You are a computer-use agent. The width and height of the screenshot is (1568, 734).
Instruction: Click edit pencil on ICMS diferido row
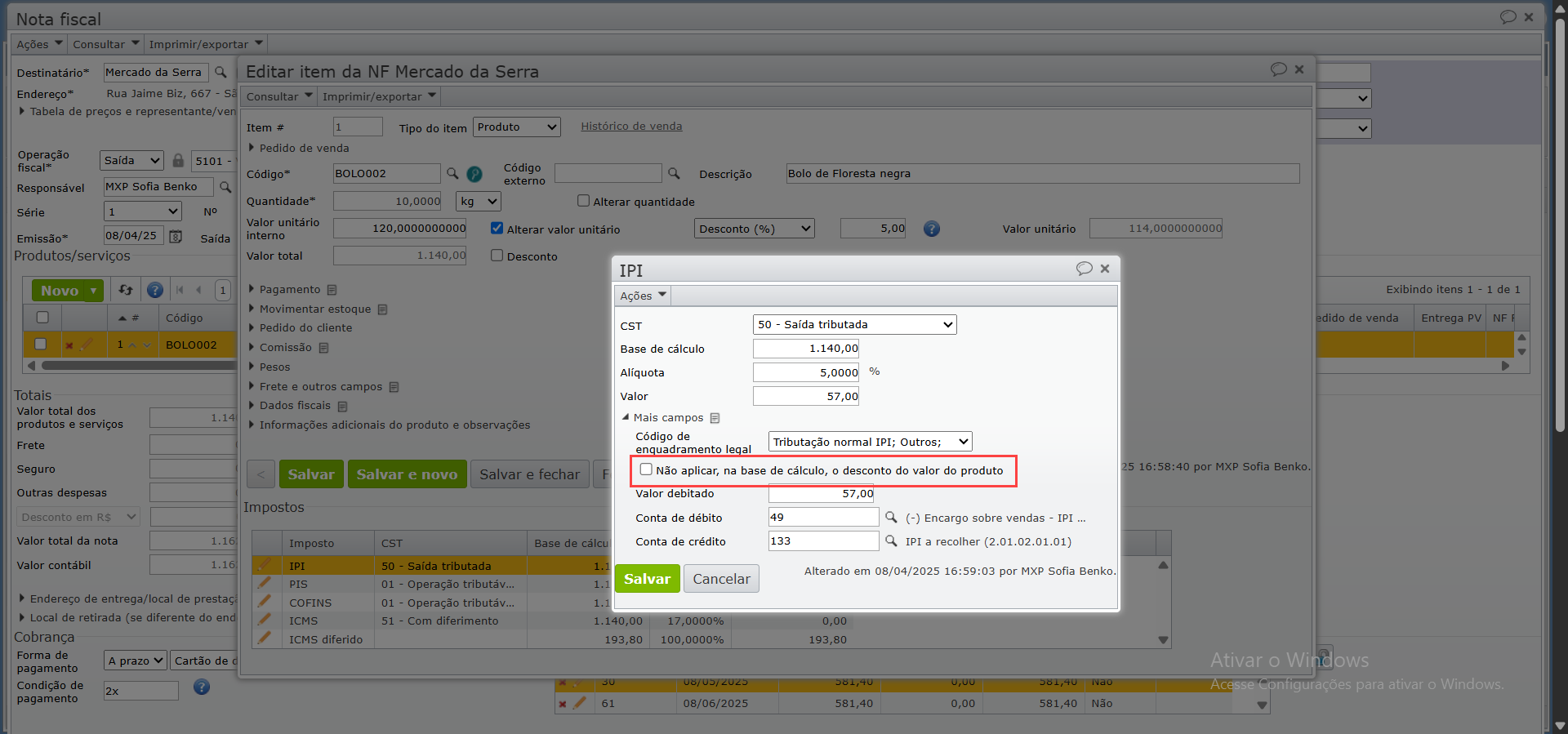pos(264,638)
